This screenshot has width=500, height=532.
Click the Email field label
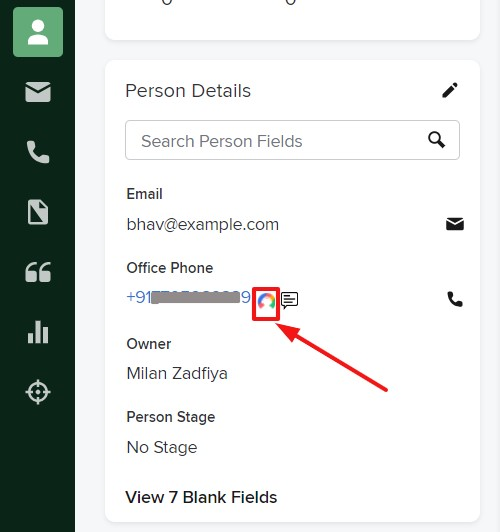pos(145,194)
